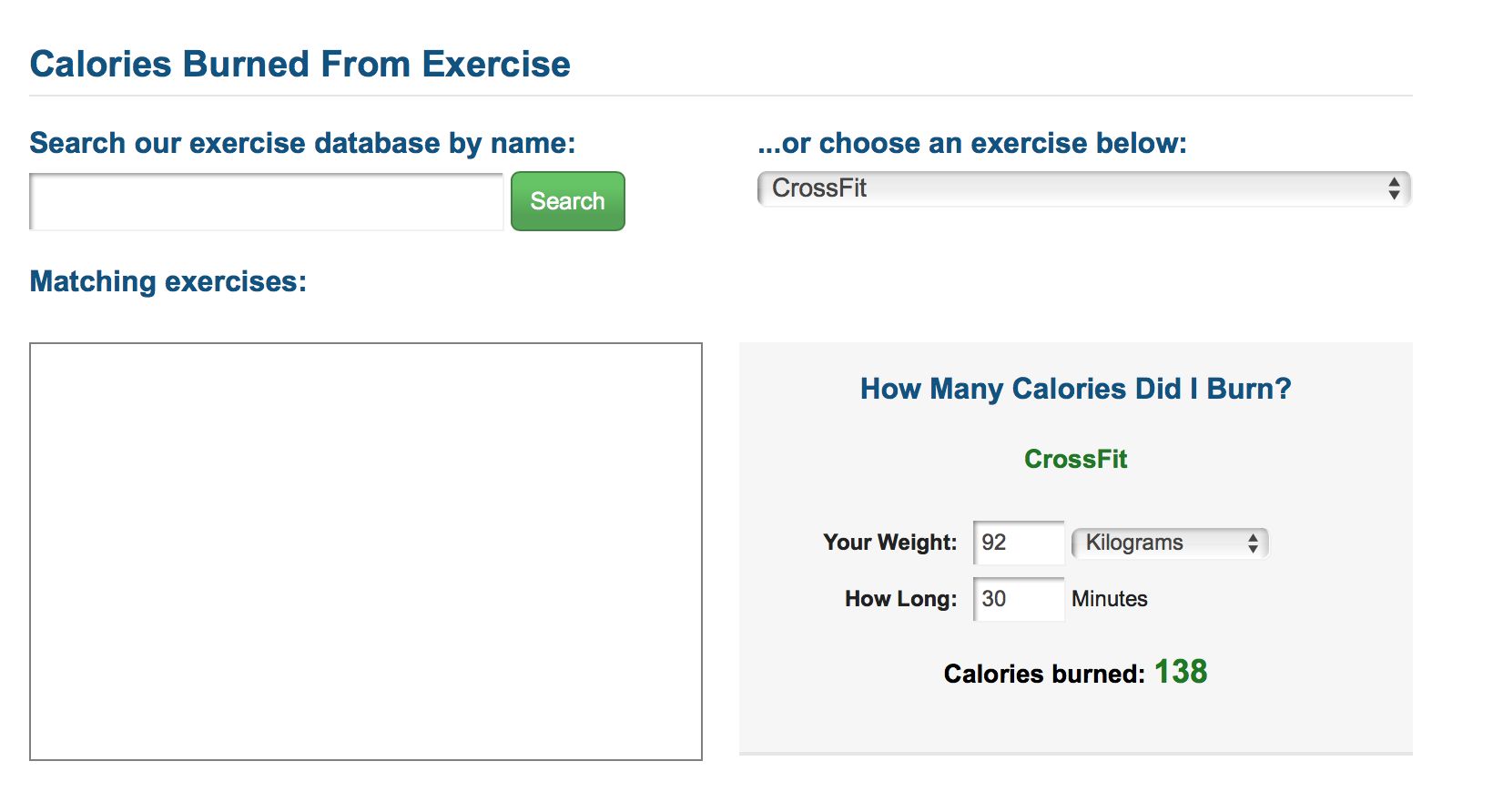Click the Calories burned label
Image resolution: width=1493 pixels, height=812 pixels.
[x=1043, y=674]
